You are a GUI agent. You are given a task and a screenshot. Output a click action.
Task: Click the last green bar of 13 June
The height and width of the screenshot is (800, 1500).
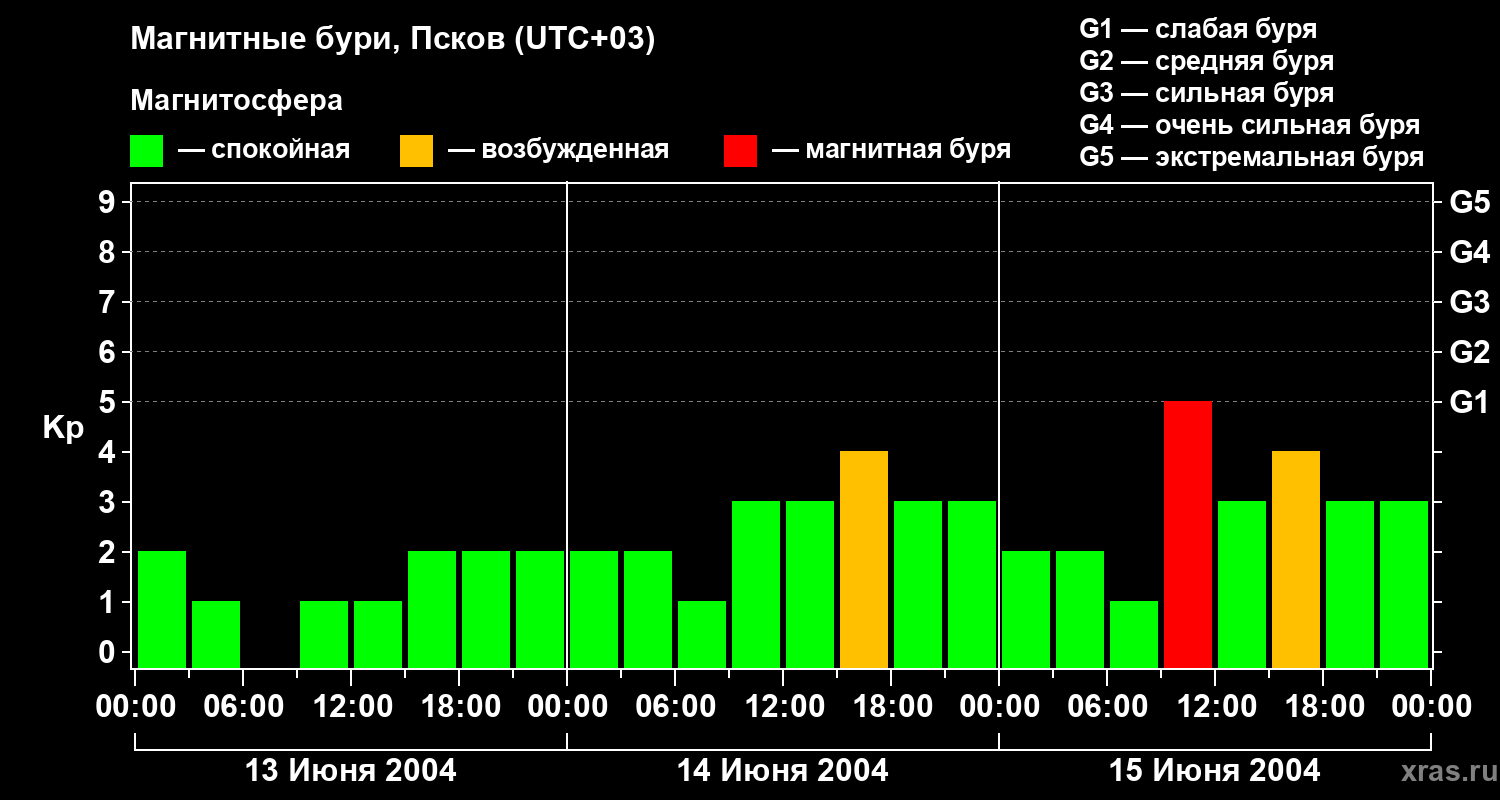[x=540, y=610]
